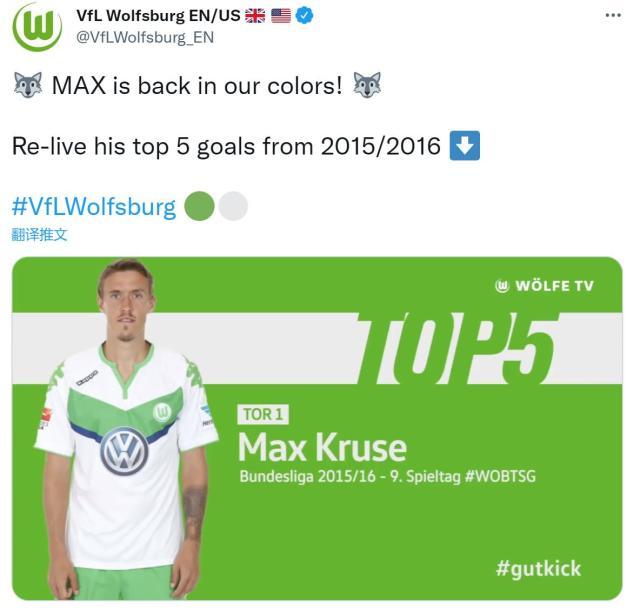The width and height of the screenshot is (640, 611).
Task: Click the Wölfe TV logo in the video
Action: point(544,286)
